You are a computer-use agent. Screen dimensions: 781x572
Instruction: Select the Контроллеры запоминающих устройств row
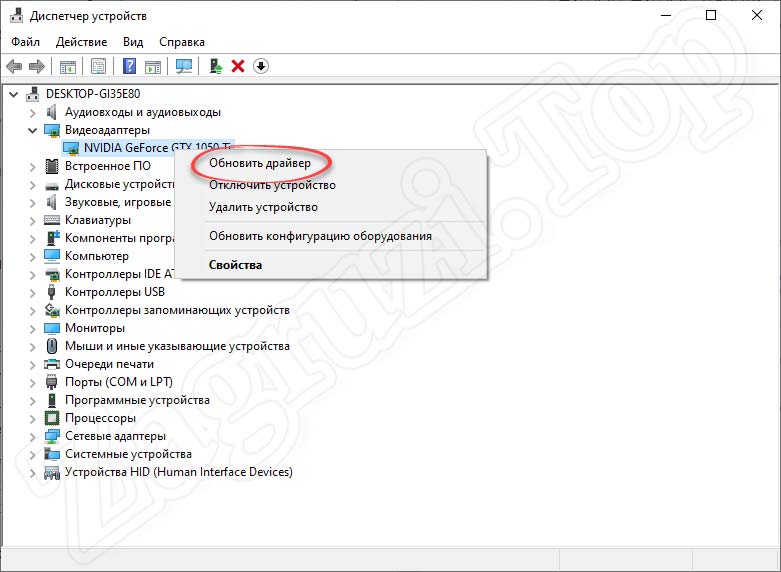tap(177, 310)
